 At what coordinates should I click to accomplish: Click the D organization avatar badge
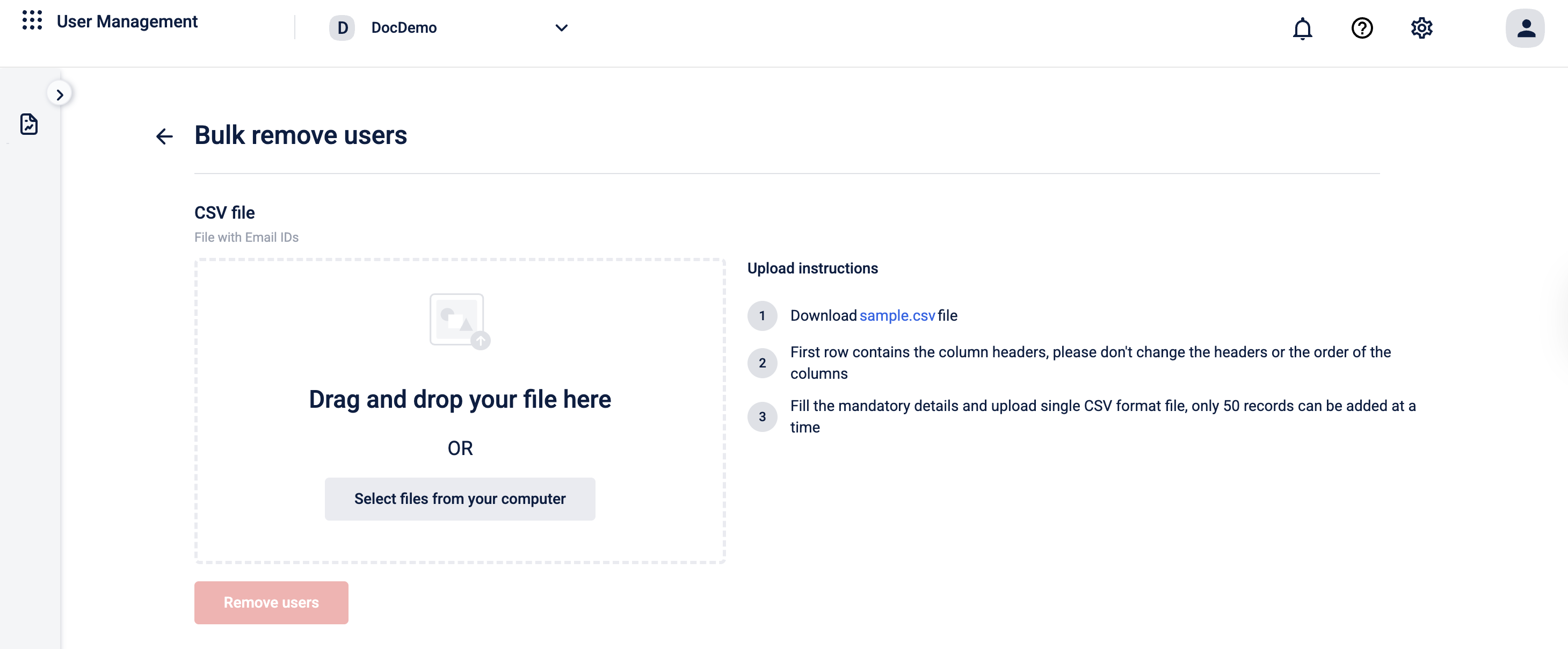342,28
